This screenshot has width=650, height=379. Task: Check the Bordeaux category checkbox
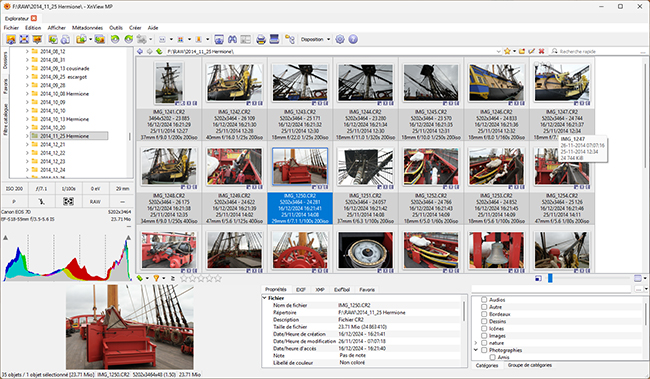tap(484, 314)
